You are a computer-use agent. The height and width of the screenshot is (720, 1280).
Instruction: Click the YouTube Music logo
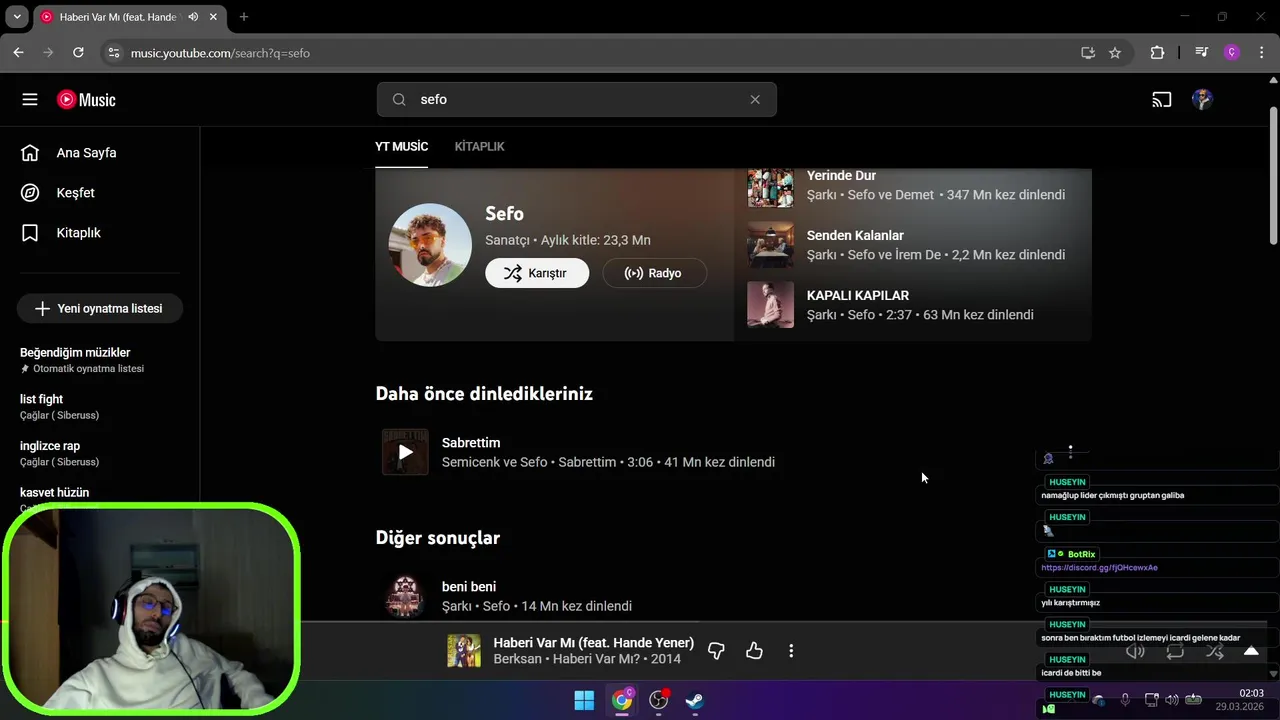click(86, 99)
